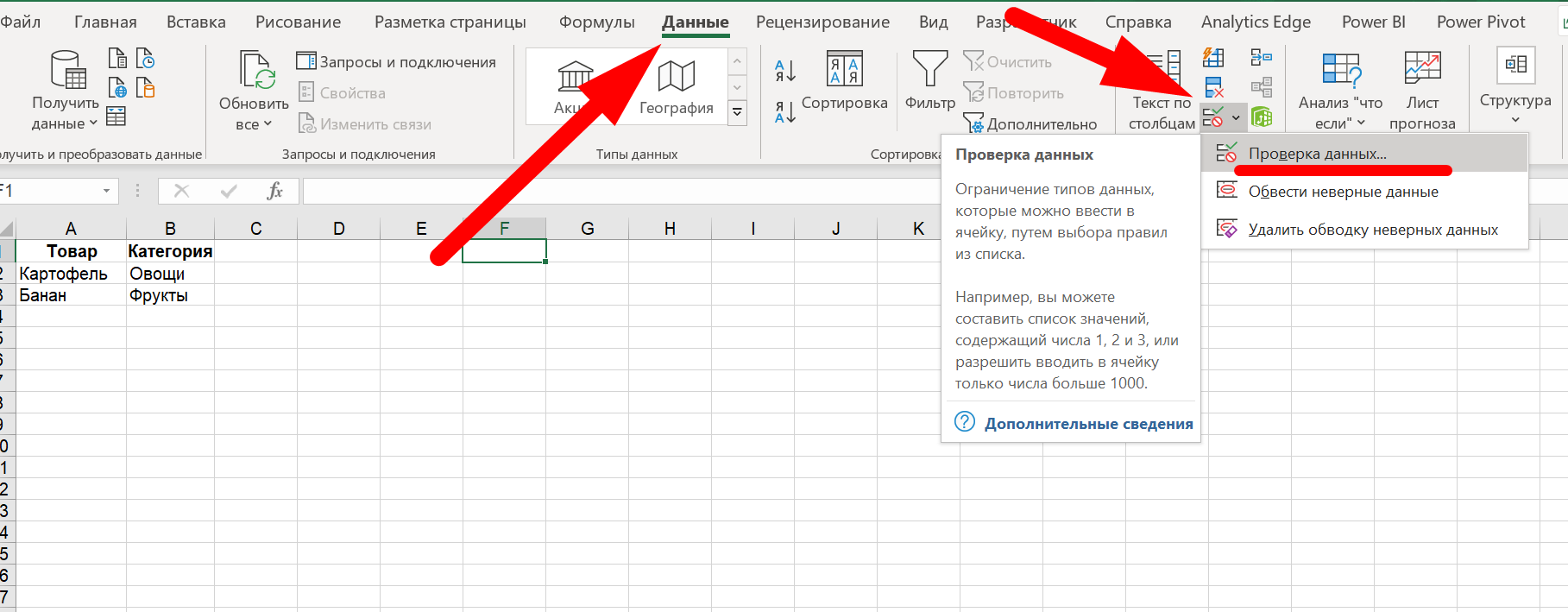Open the Анализ "что если" dropdown

[x=1340, y=112]
